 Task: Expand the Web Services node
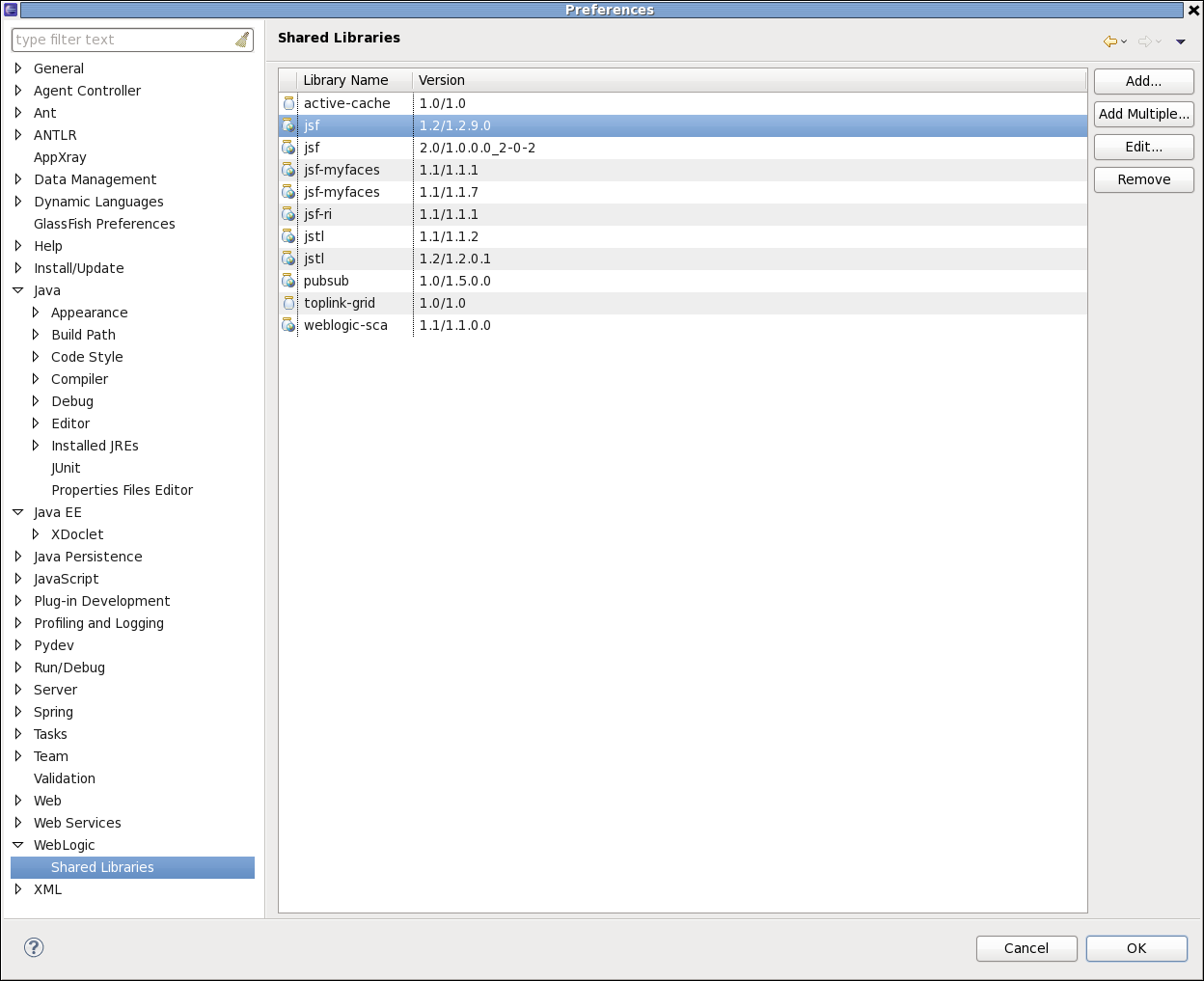[x=18, y=823]
